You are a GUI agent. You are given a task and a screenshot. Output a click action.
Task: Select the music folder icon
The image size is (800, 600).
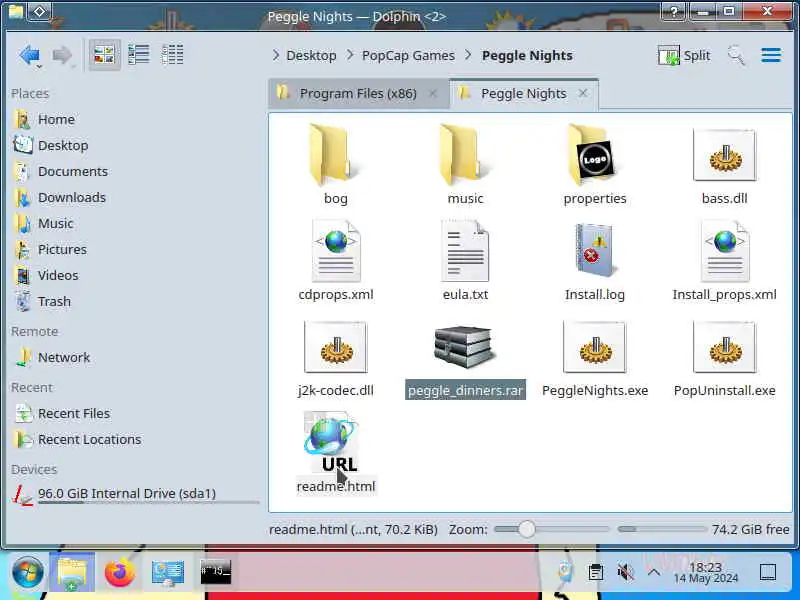465,156
